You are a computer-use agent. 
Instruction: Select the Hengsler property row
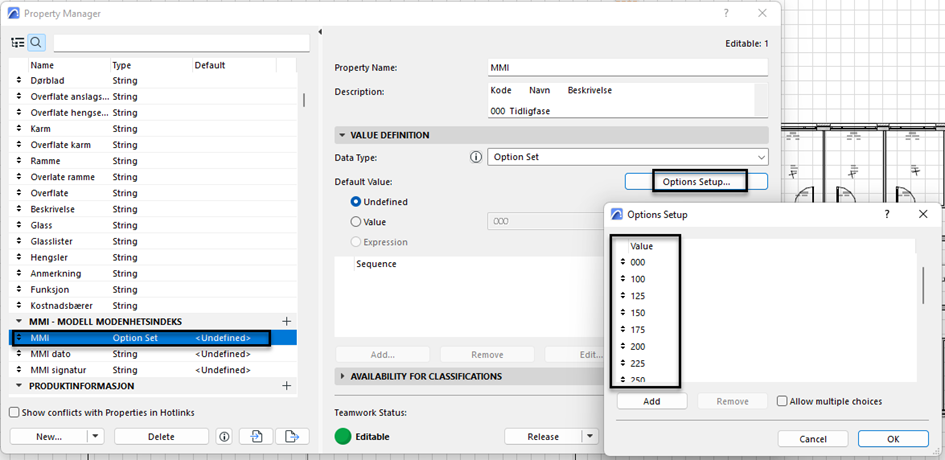pos(154,257)
